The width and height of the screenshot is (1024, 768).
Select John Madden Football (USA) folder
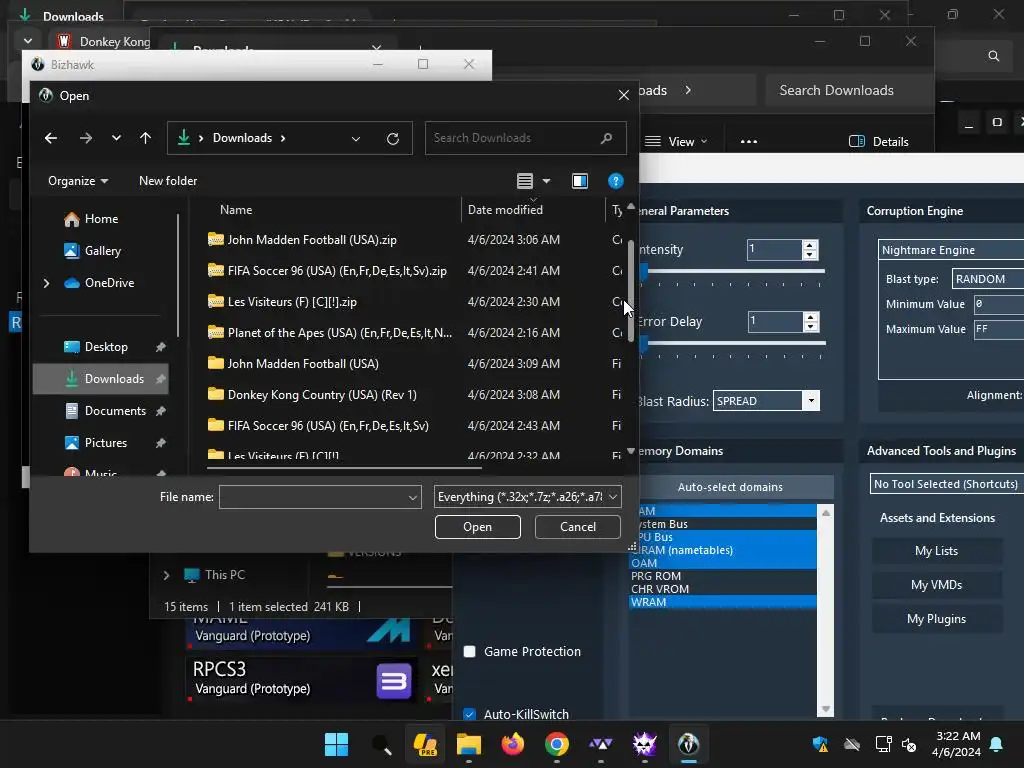point(303,364)
